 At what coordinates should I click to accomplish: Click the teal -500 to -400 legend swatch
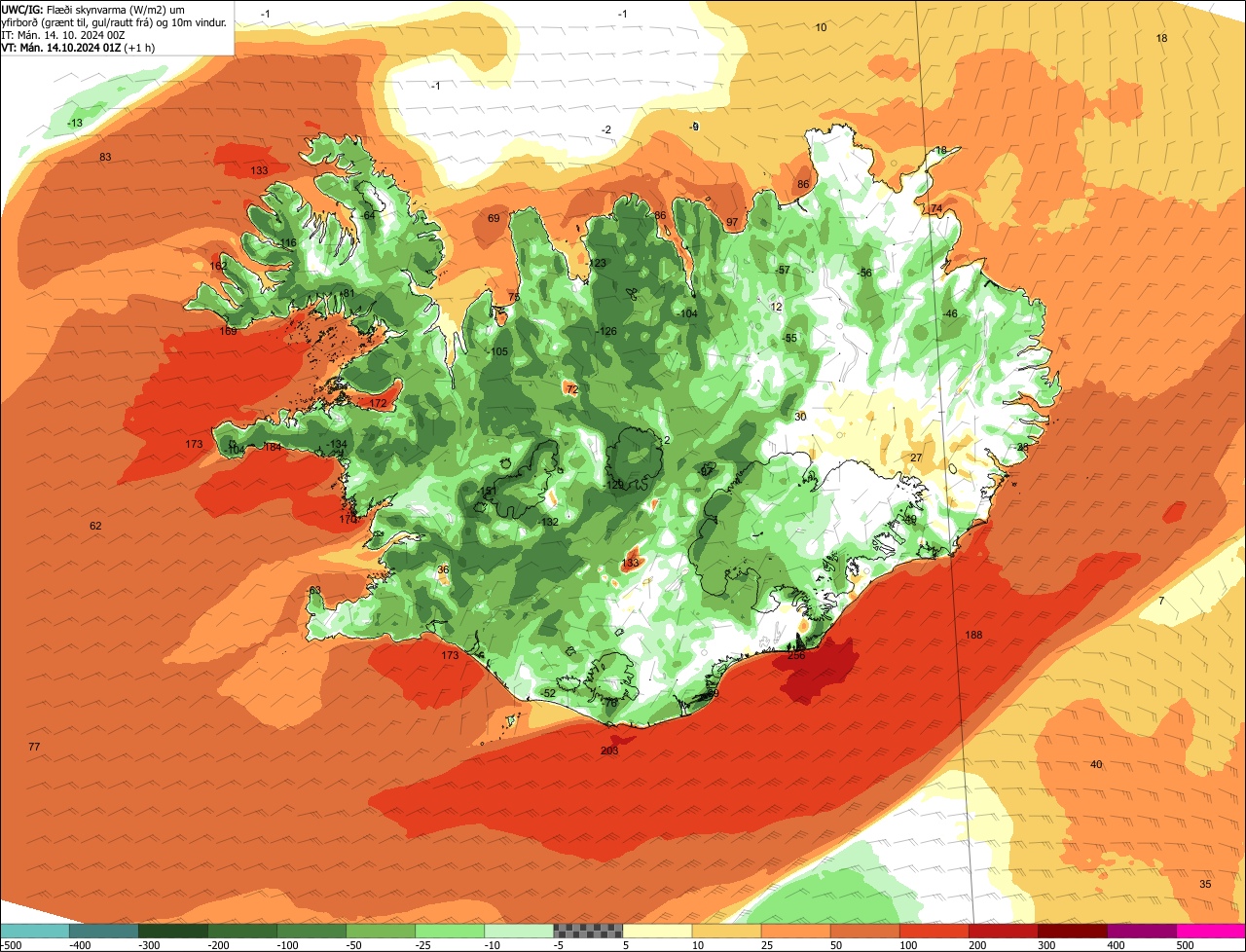pyautogui.click(x=34, y=931)
